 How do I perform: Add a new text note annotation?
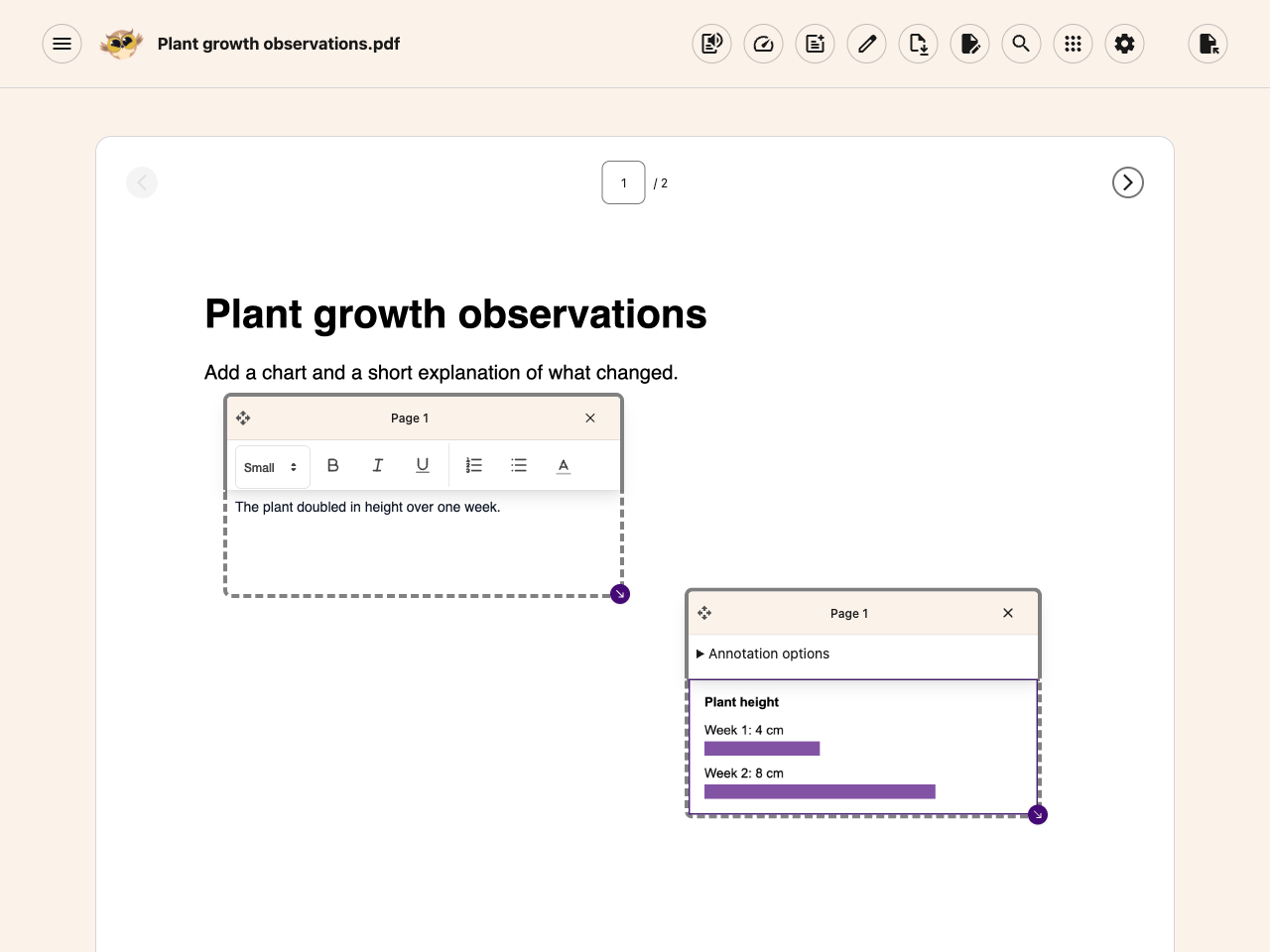click(x=815, y=44)
